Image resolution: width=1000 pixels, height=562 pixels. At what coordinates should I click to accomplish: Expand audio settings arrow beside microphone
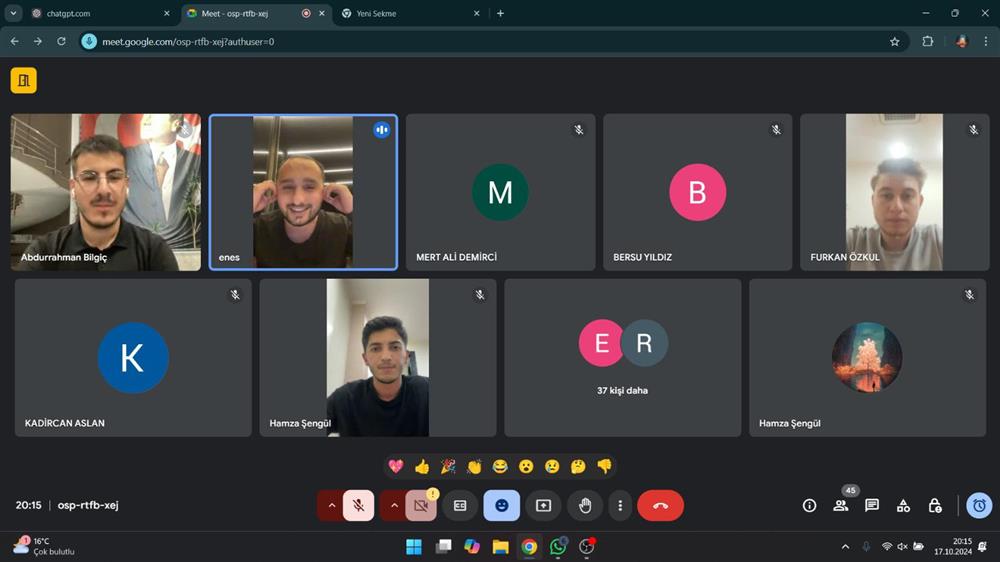(331, 505)
